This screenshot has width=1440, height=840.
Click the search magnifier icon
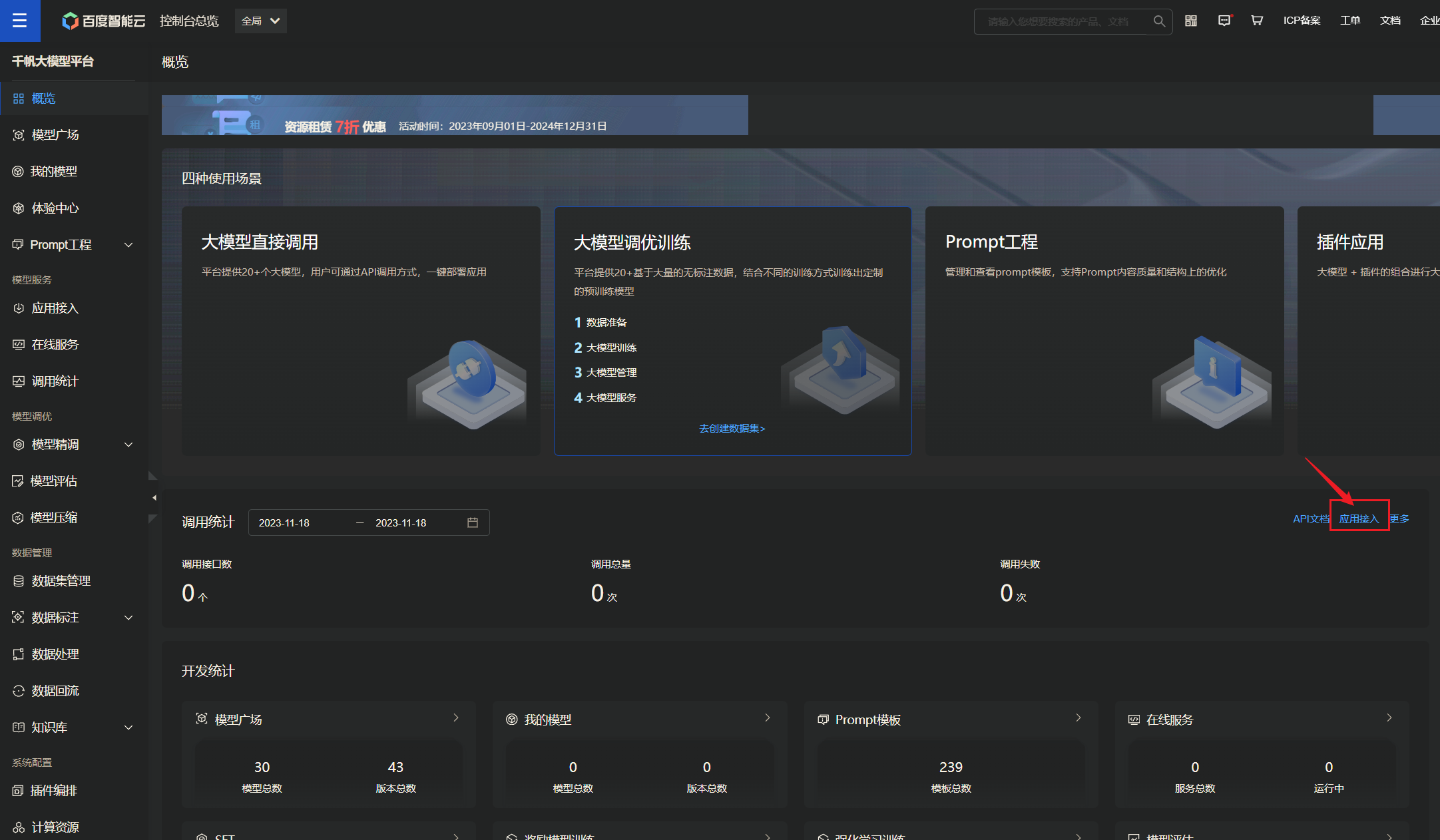point(1159,21)
